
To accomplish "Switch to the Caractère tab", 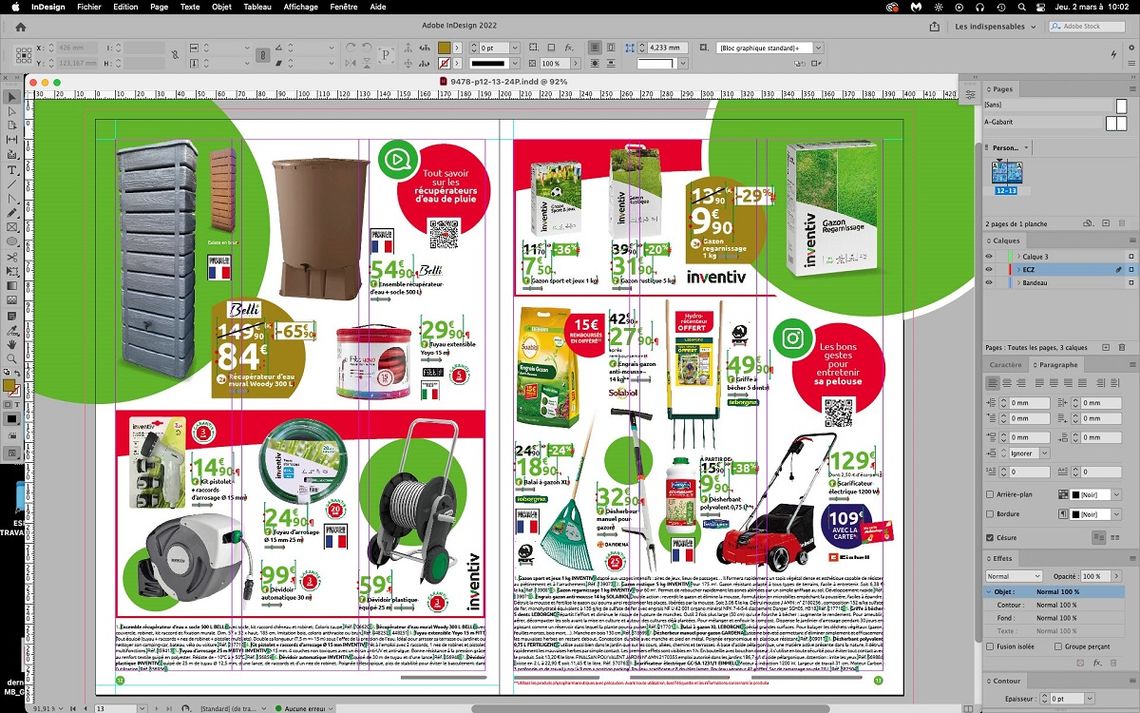I will [x=1005, y=364].
